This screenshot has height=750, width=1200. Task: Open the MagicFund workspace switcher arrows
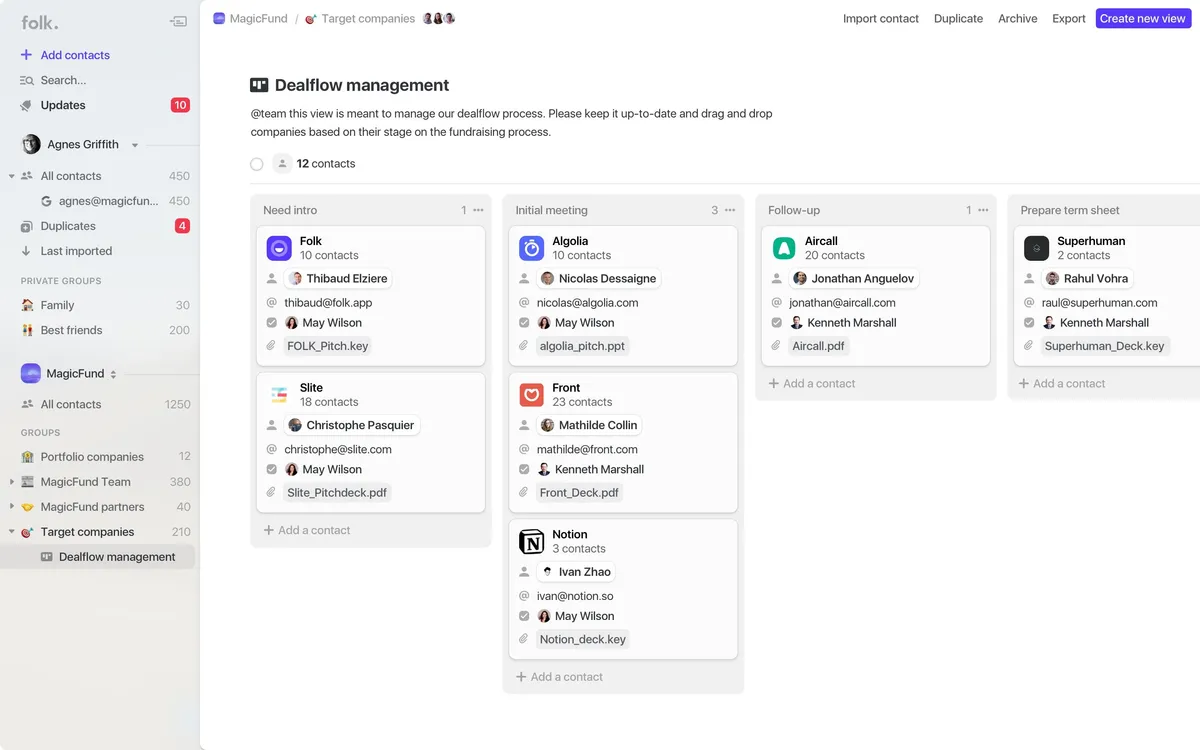113,374
